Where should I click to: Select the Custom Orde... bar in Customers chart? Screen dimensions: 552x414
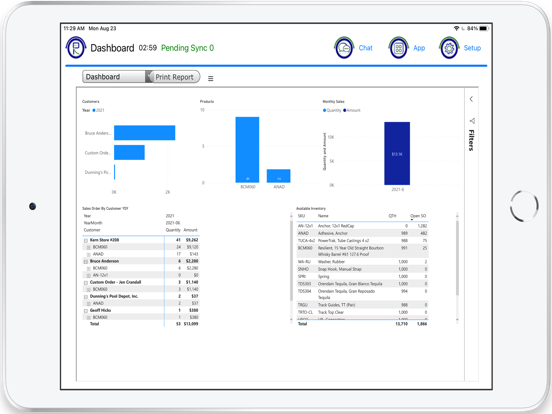(x=129, y=152)
